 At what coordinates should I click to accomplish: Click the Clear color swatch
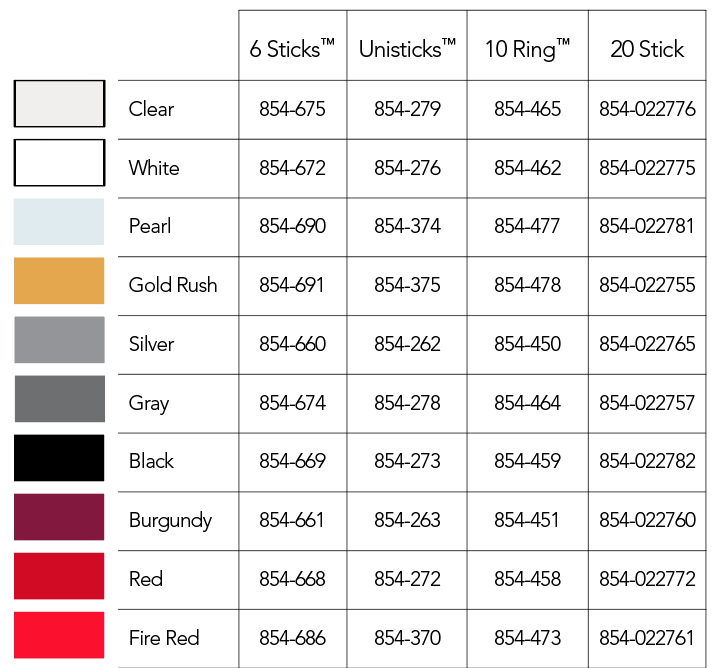(x=59, y=104)
